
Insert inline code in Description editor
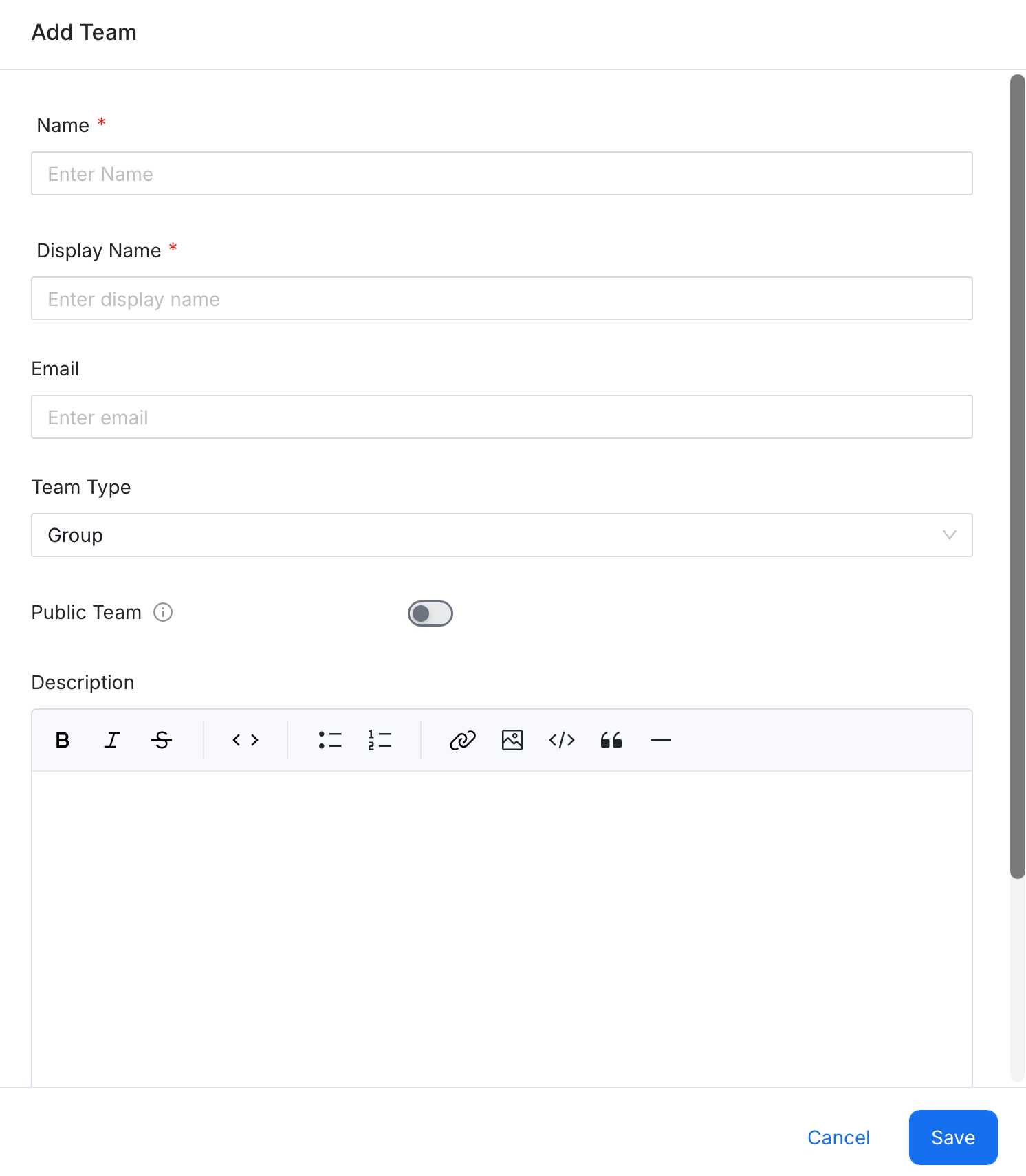tap(245, 740)
